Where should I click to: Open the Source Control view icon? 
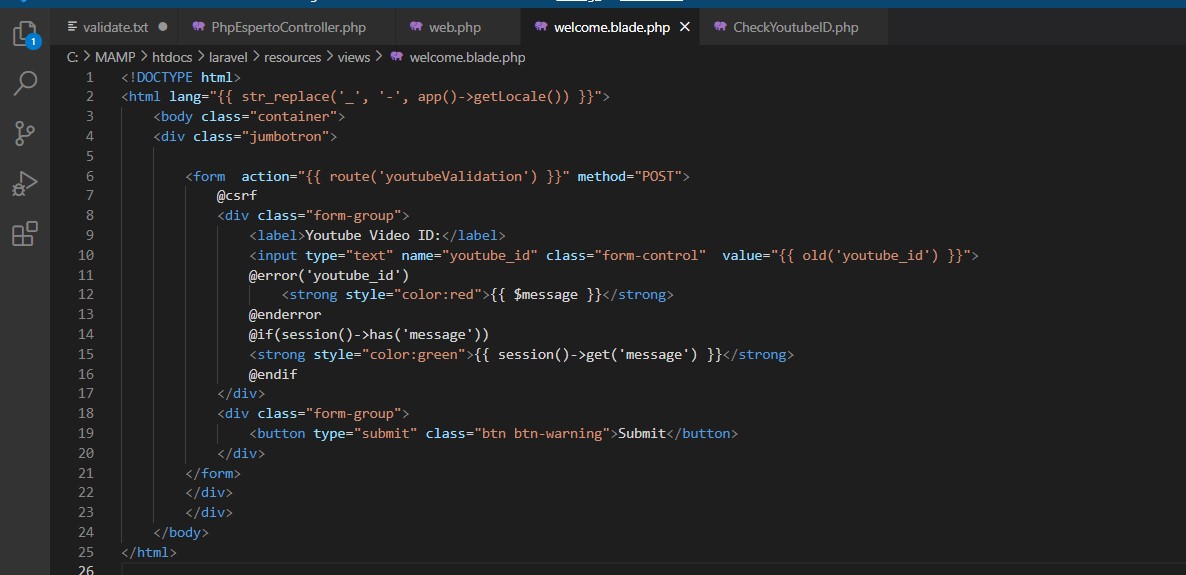[25, 133]
